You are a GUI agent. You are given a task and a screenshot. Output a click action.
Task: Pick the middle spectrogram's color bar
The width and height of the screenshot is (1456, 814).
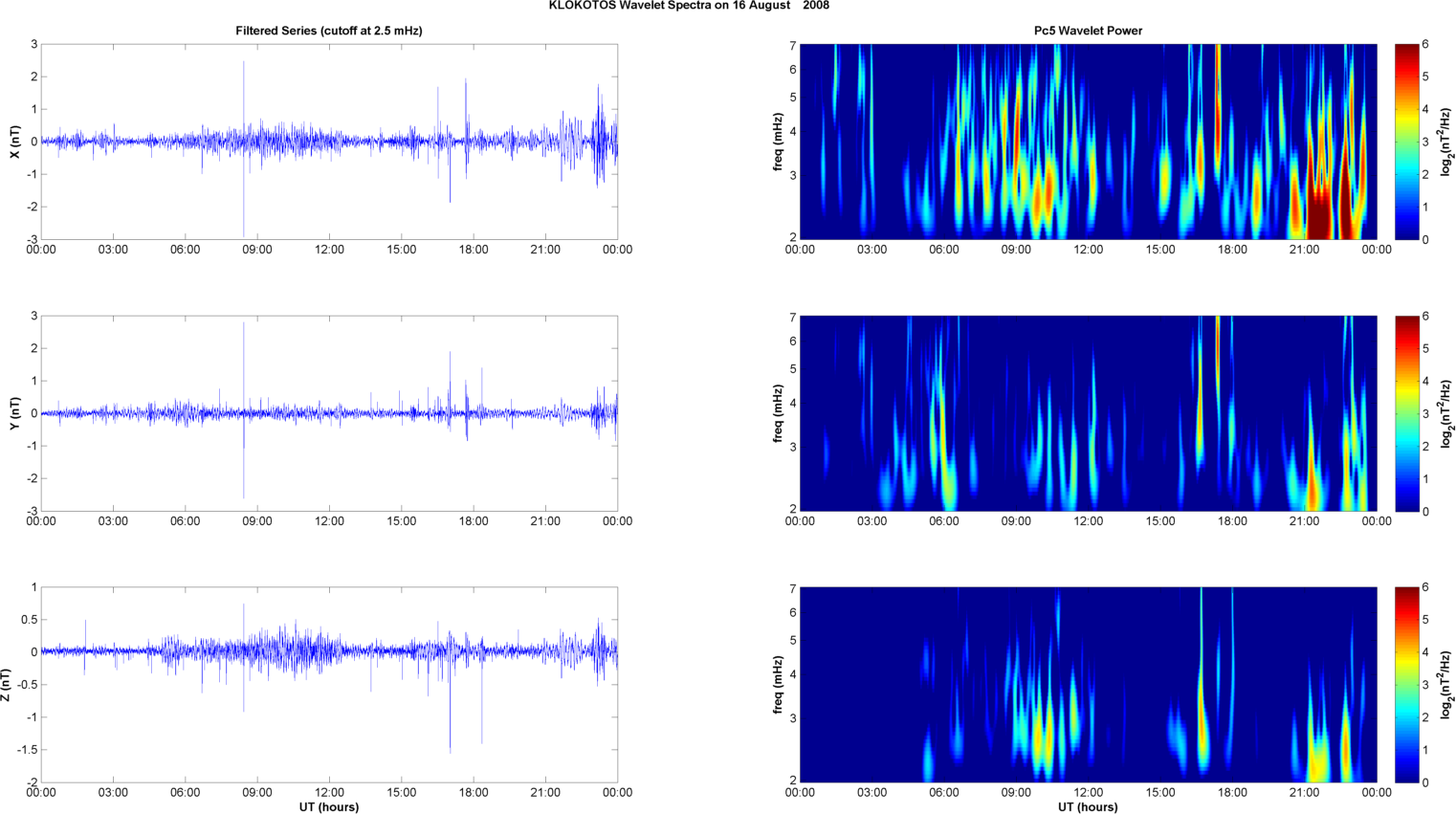(1406, 413)
